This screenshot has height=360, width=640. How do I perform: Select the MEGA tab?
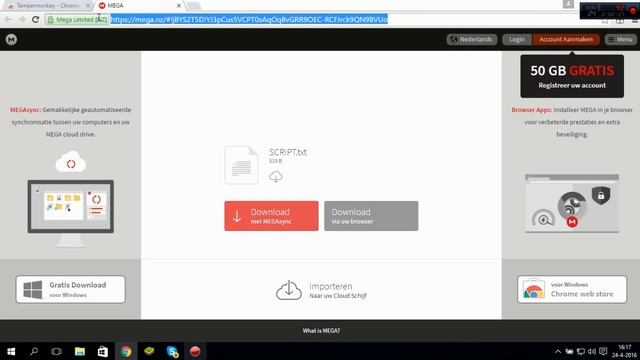pos(139,6)
